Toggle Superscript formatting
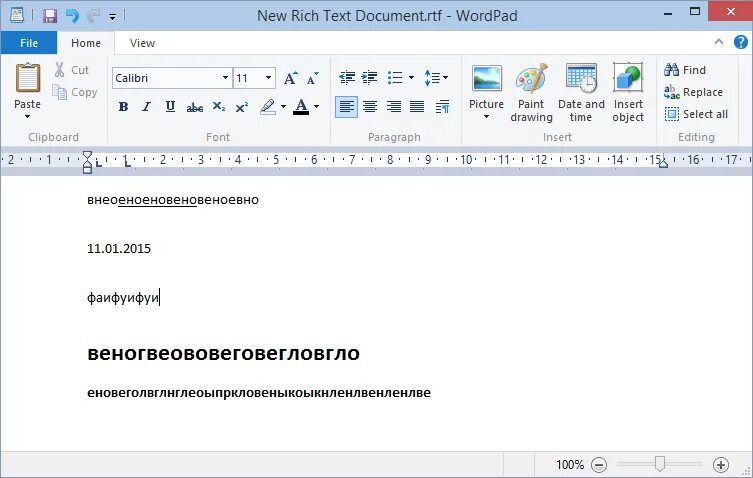753x478 pixels. (x=242, y=107)
